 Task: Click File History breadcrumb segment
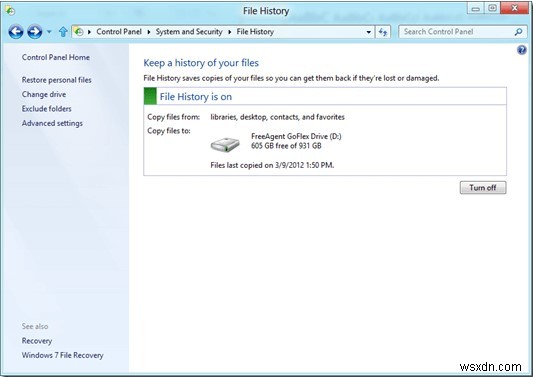[x=255, y=32]
